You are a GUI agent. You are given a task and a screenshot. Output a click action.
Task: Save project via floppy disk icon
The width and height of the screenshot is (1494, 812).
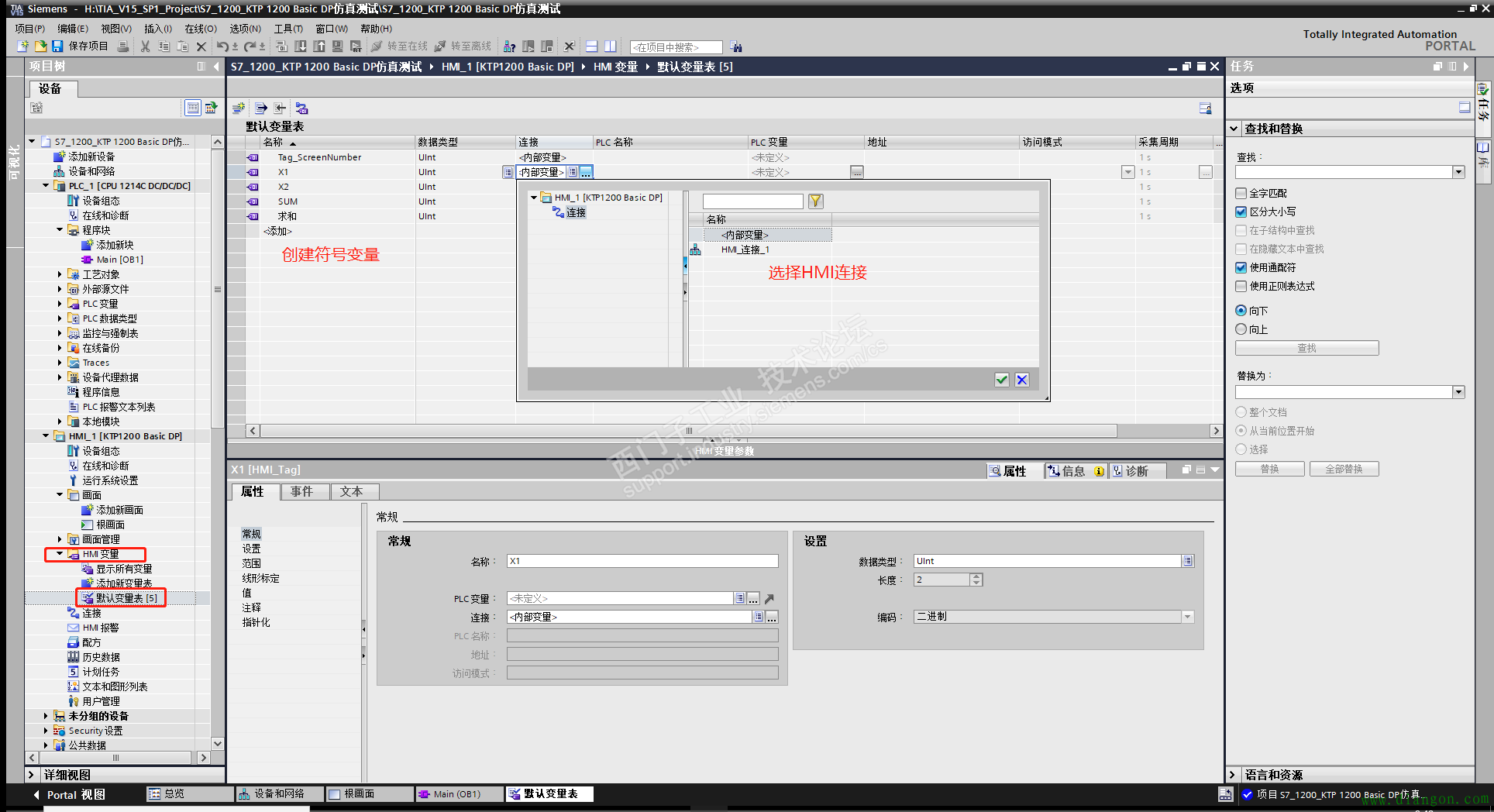(x=57, y=46)
